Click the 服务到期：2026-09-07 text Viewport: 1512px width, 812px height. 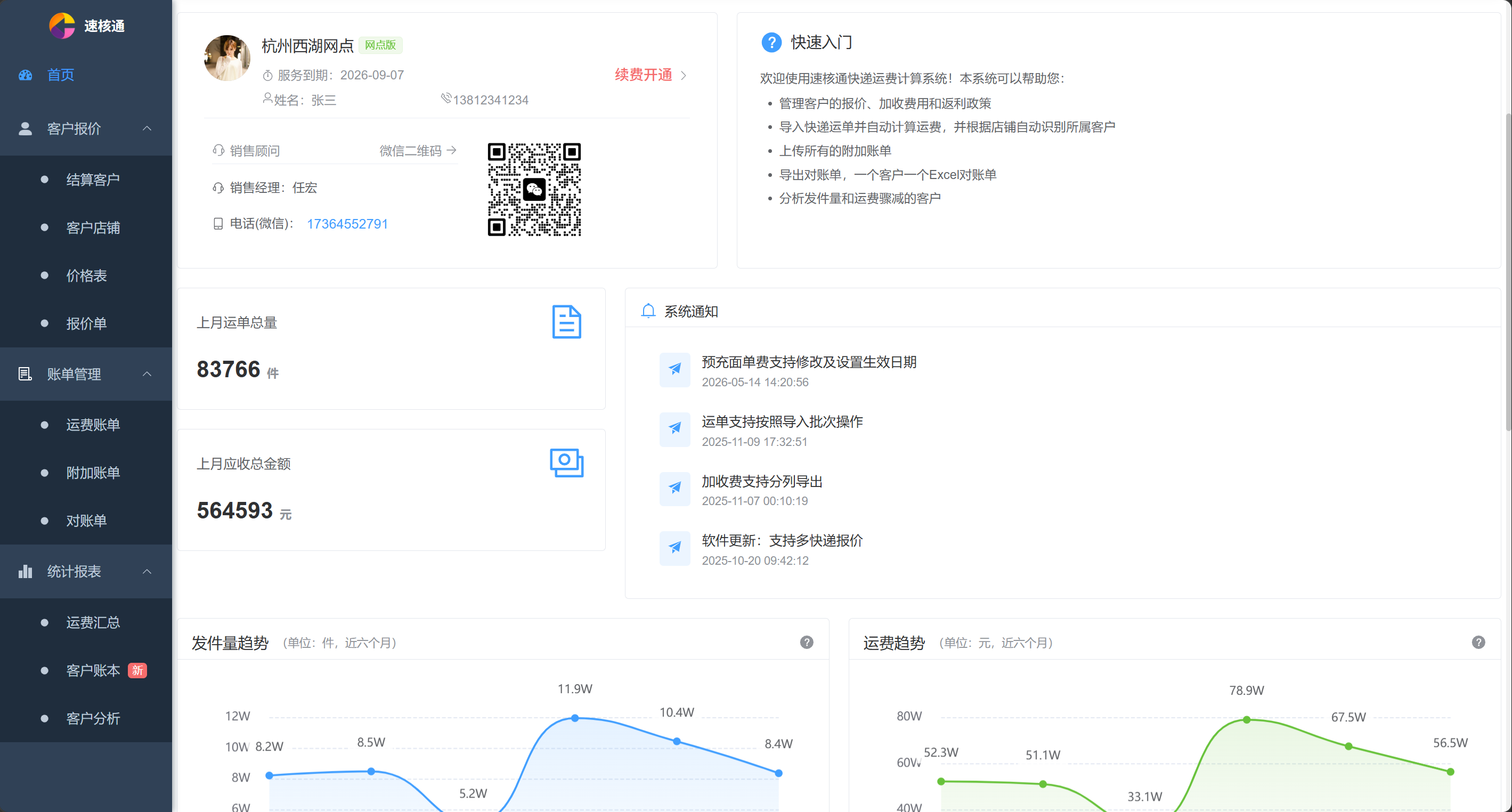coord(340,75)
